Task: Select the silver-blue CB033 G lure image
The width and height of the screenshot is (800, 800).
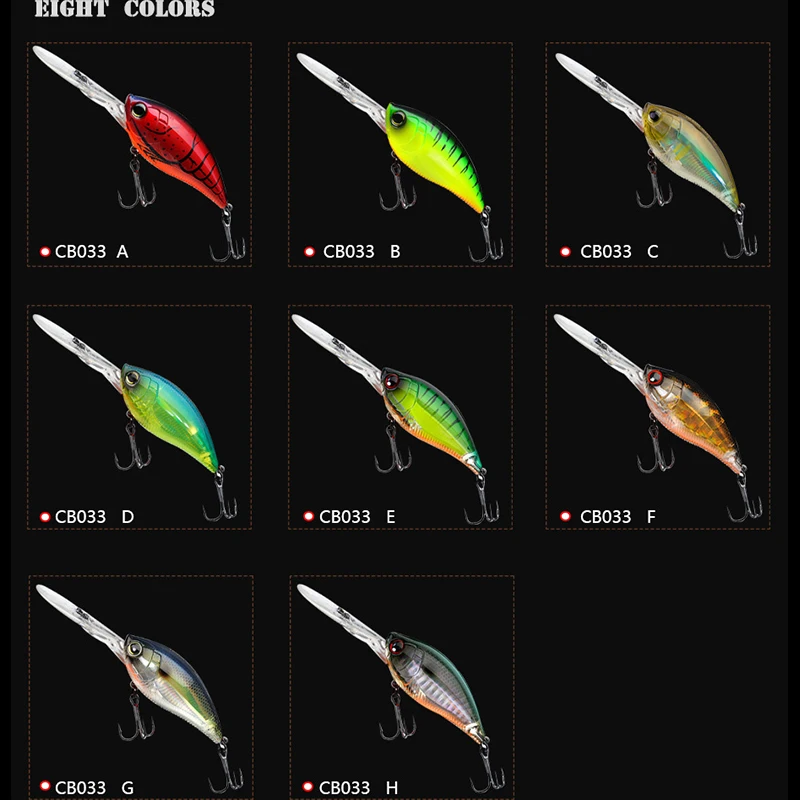Action: (x=140, y=688)
